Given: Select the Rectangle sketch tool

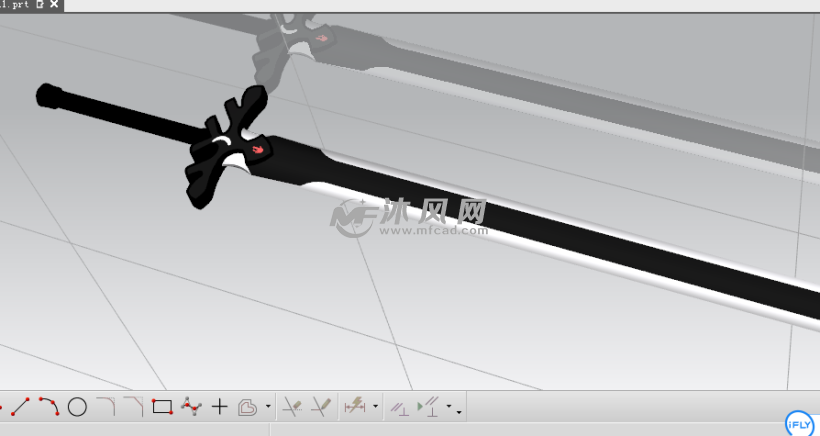Looking at the screenshot, I should 162,407.
